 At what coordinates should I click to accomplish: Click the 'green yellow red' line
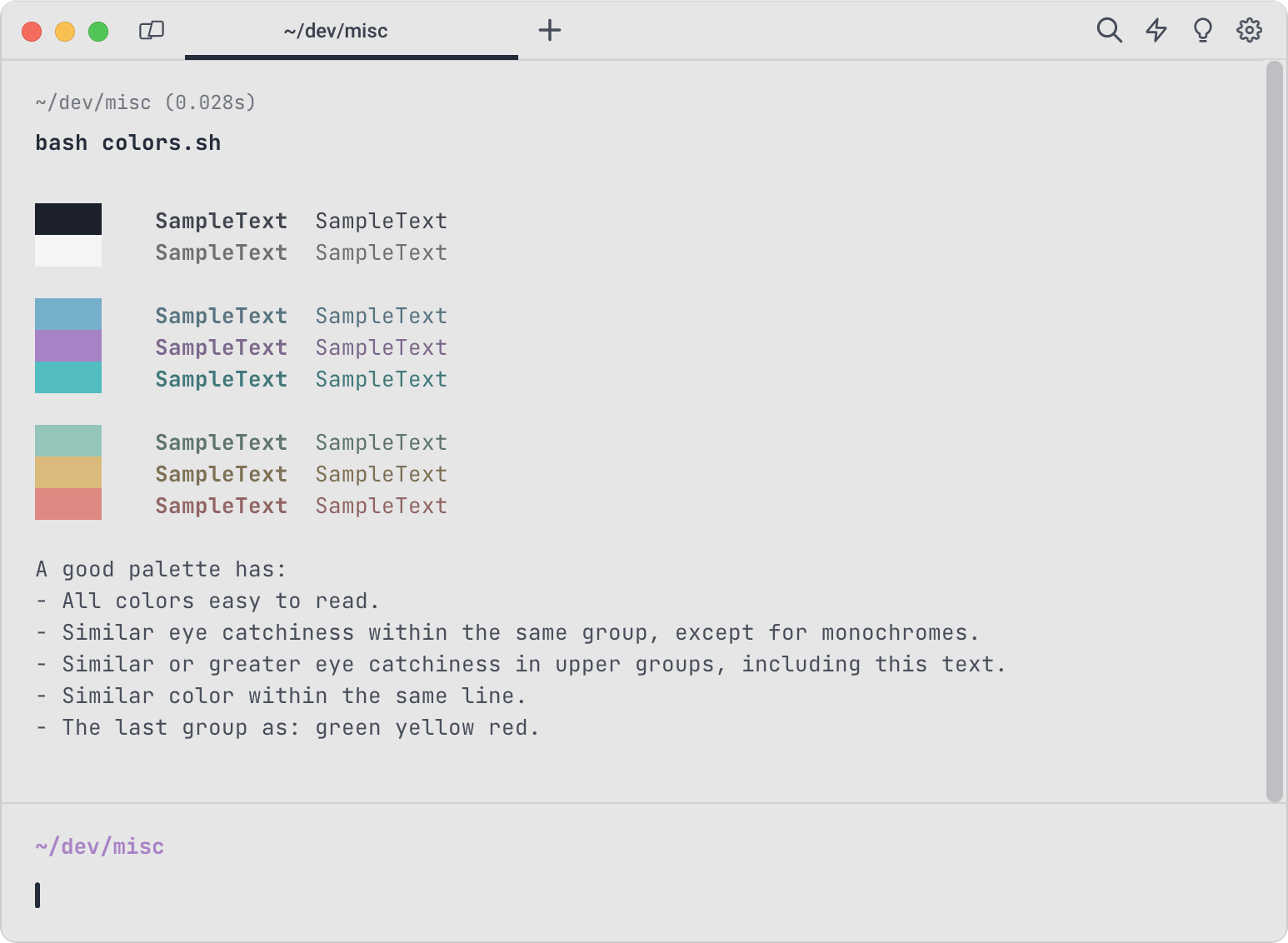(287, 728)
